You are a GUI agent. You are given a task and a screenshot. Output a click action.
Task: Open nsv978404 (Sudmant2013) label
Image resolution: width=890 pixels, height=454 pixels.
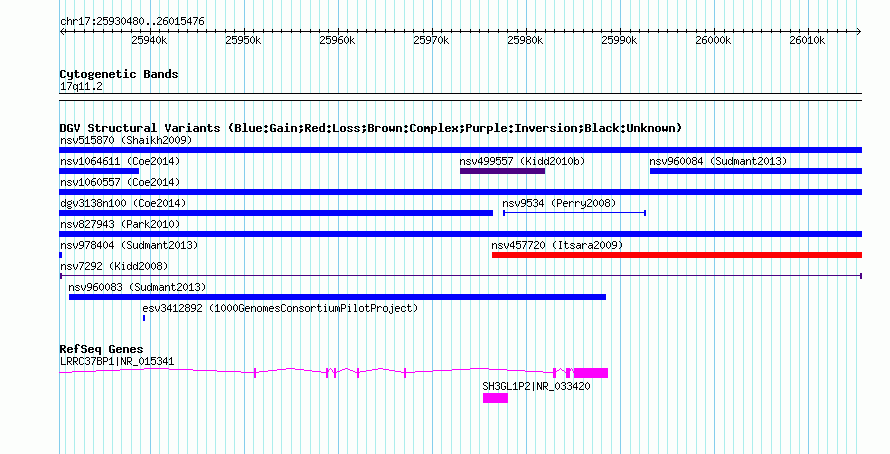point(129,245)
